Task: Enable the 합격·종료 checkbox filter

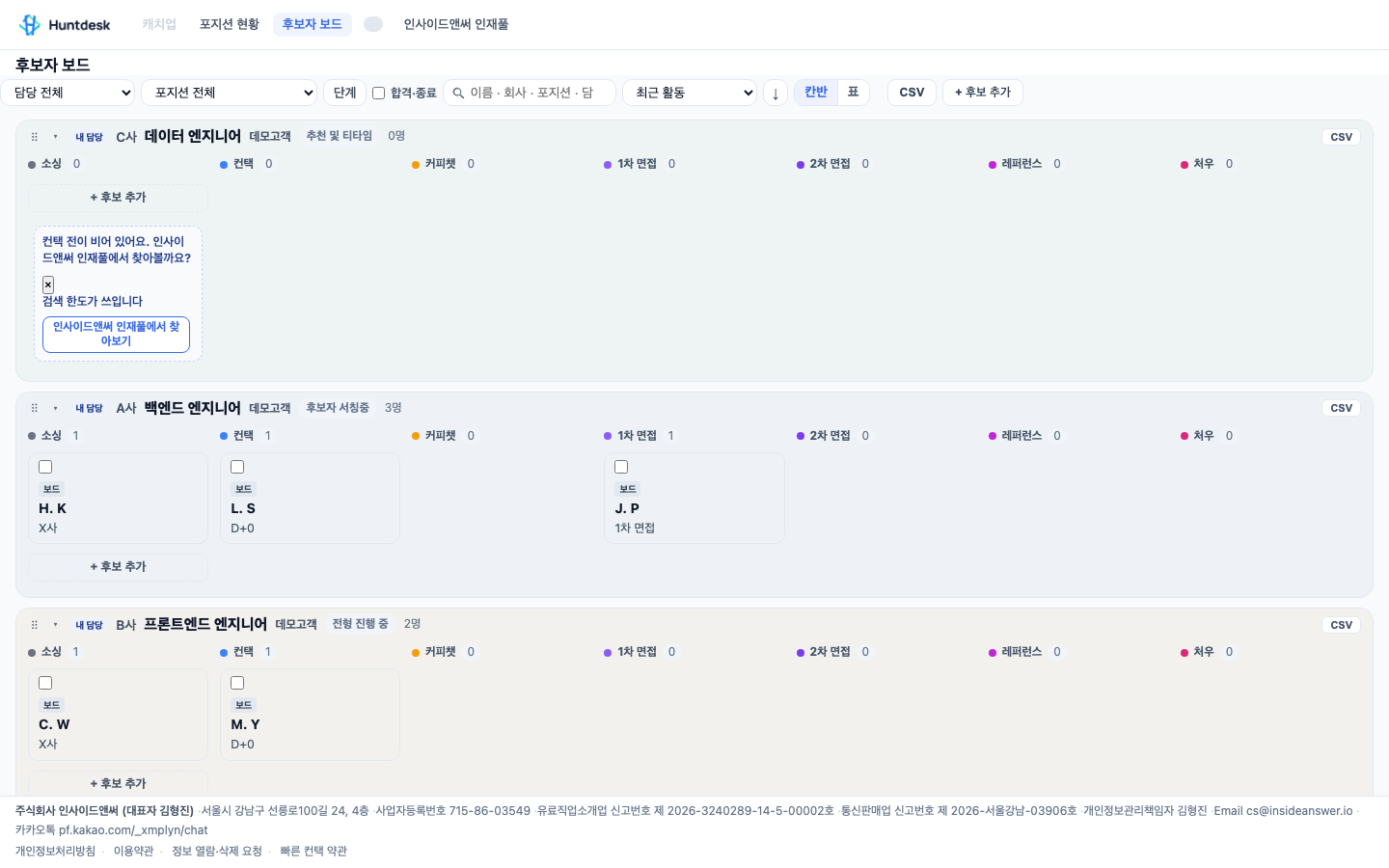Action: [379, 94]
